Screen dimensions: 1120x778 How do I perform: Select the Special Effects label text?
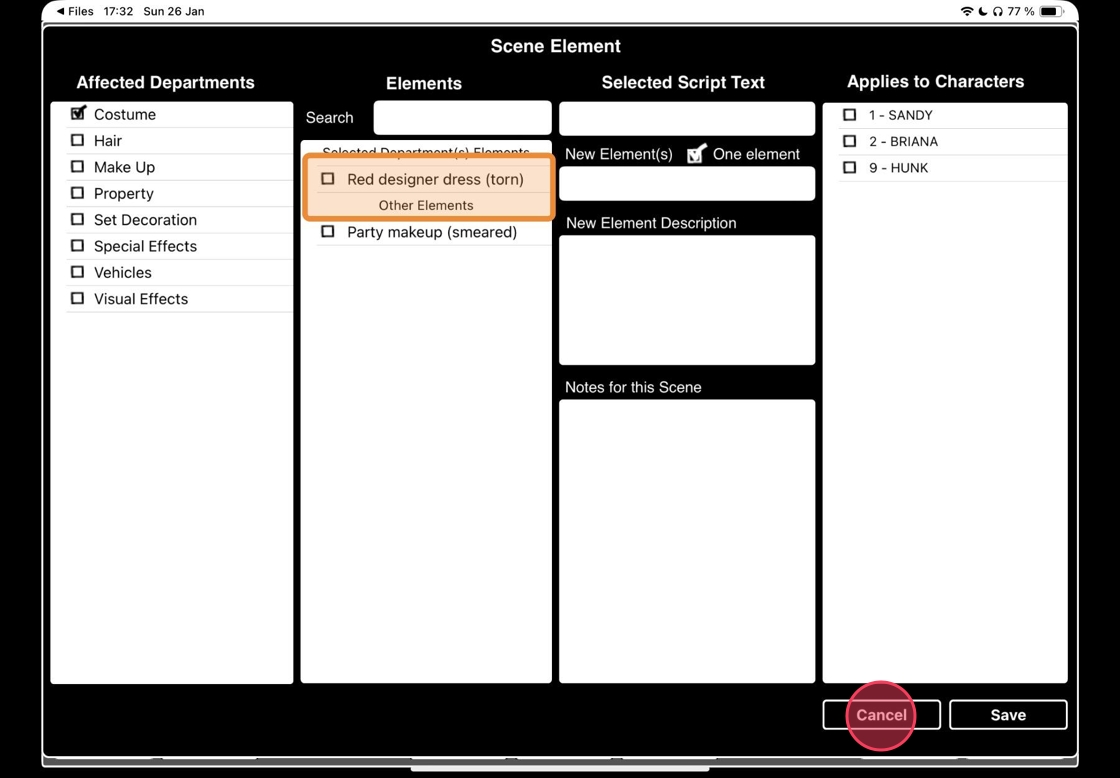tap(145, 246)
